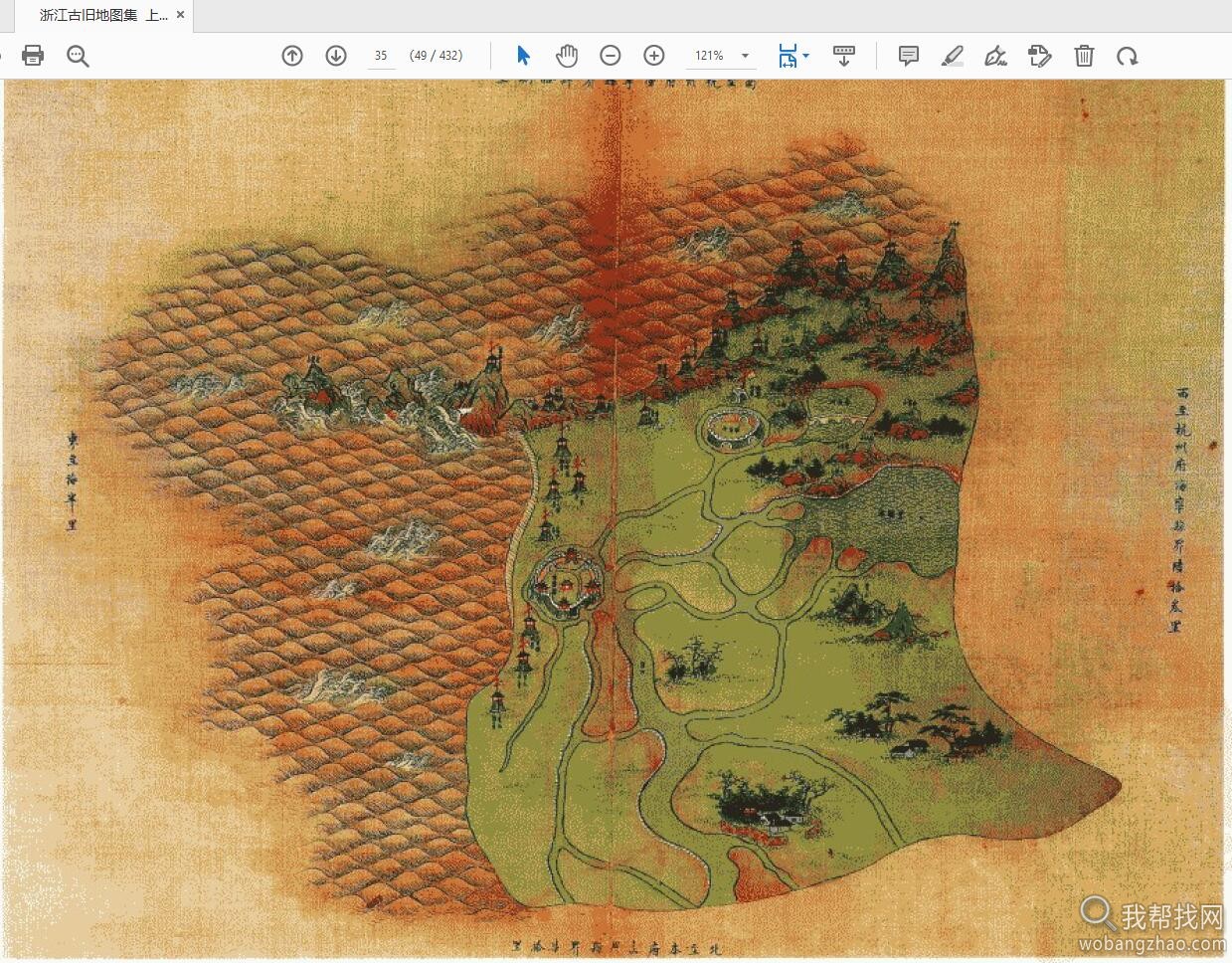Image resolution: width=1232 pixels, height=963 pixels.
Task: Click the fit page width icon
Action: [x=788, y=56]
